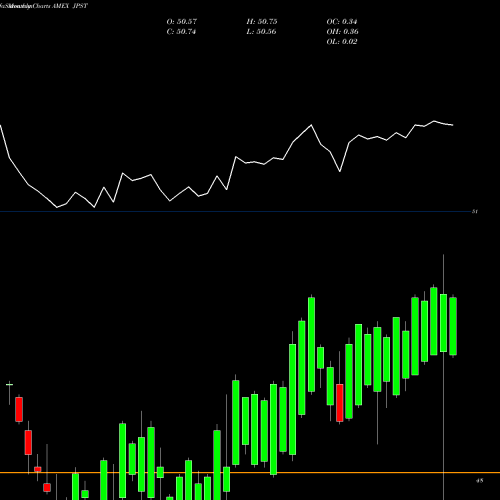
Task: Click the 51 price axis label
Action: [x=475, y=211]
